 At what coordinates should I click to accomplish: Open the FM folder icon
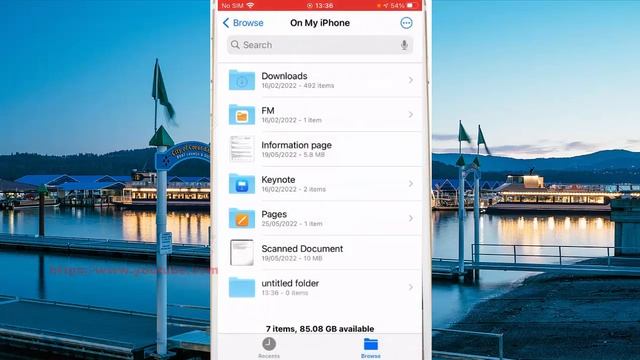(x=242, y=115)
